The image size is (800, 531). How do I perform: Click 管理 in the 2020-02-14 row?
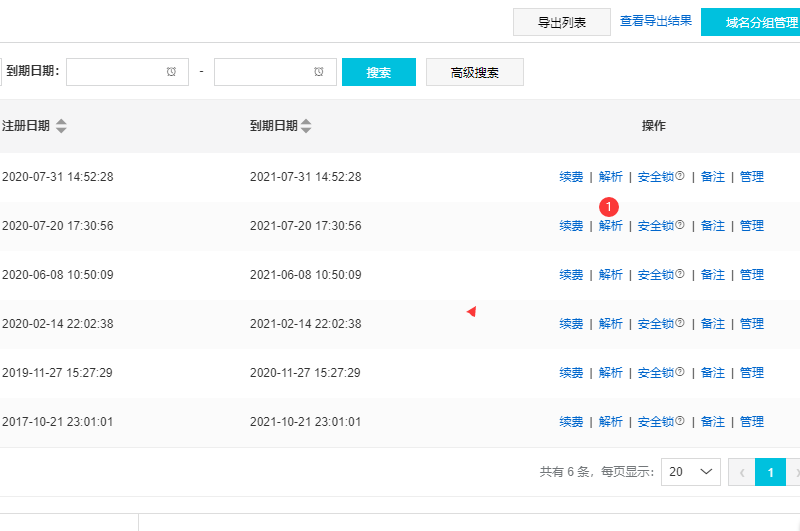tap(752, 324)
